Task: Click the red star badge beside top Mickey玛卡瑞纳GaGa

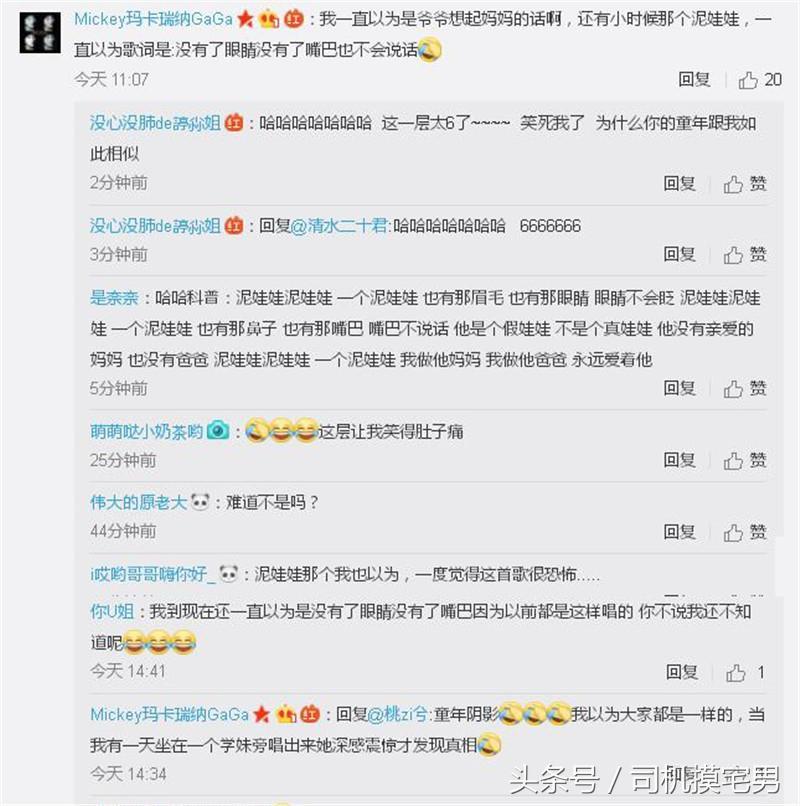Action: (246, 20)
